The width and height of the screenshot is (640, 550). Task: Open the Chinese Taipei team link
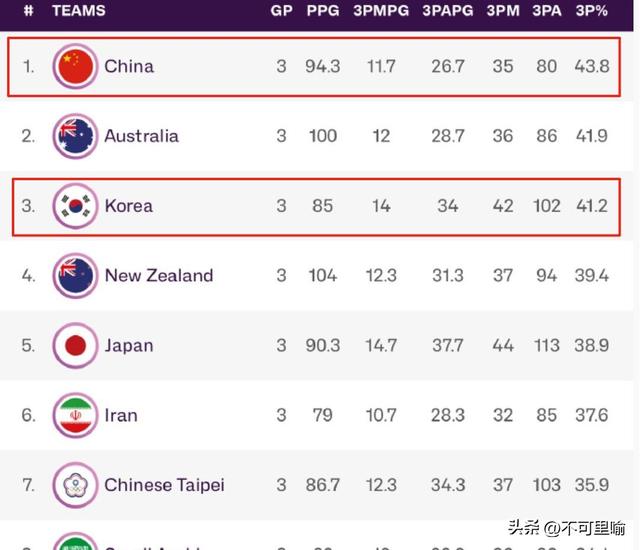pyautogui.click(x=164, y=485)
